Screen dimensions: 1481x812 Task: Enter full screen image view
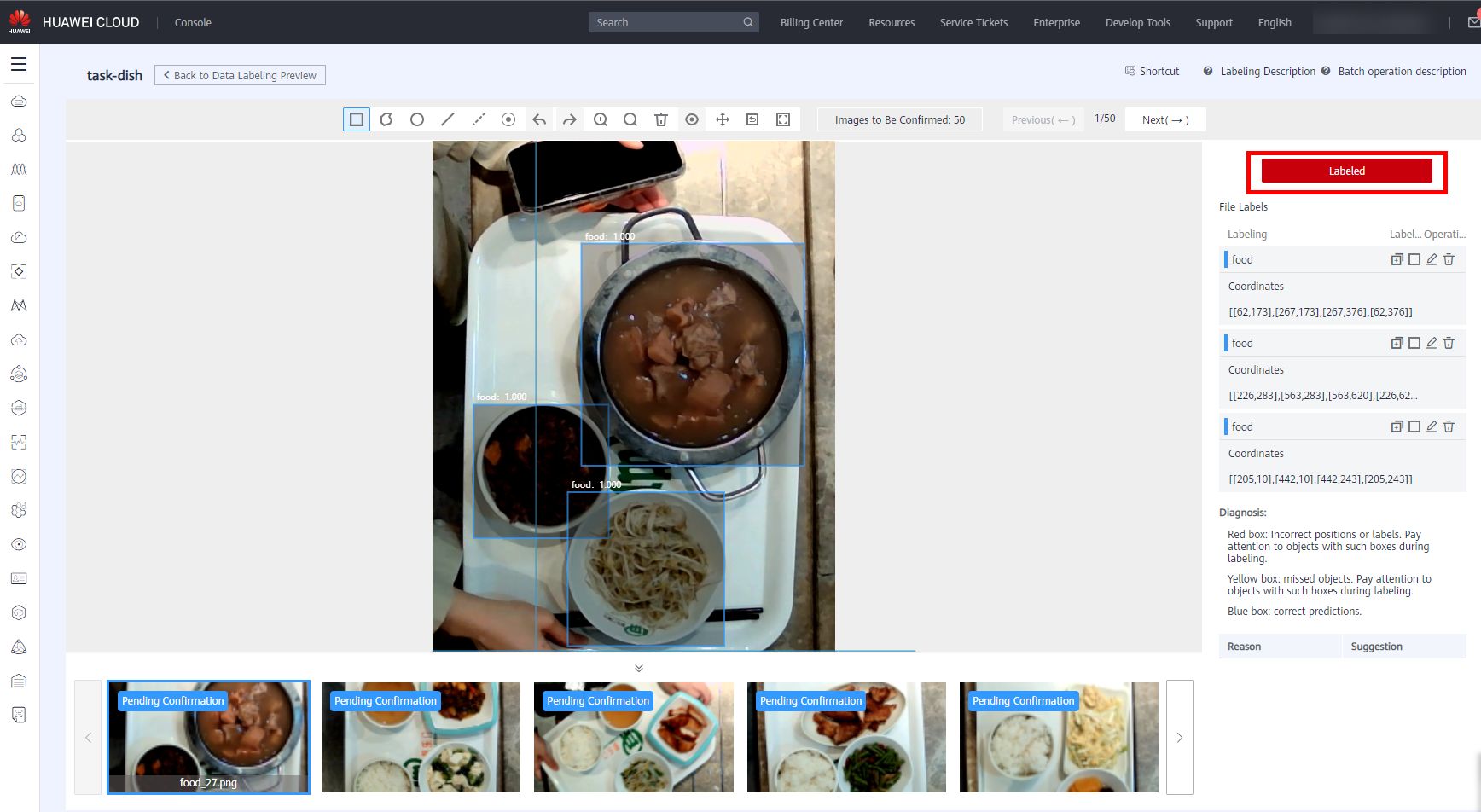point(783,119)
